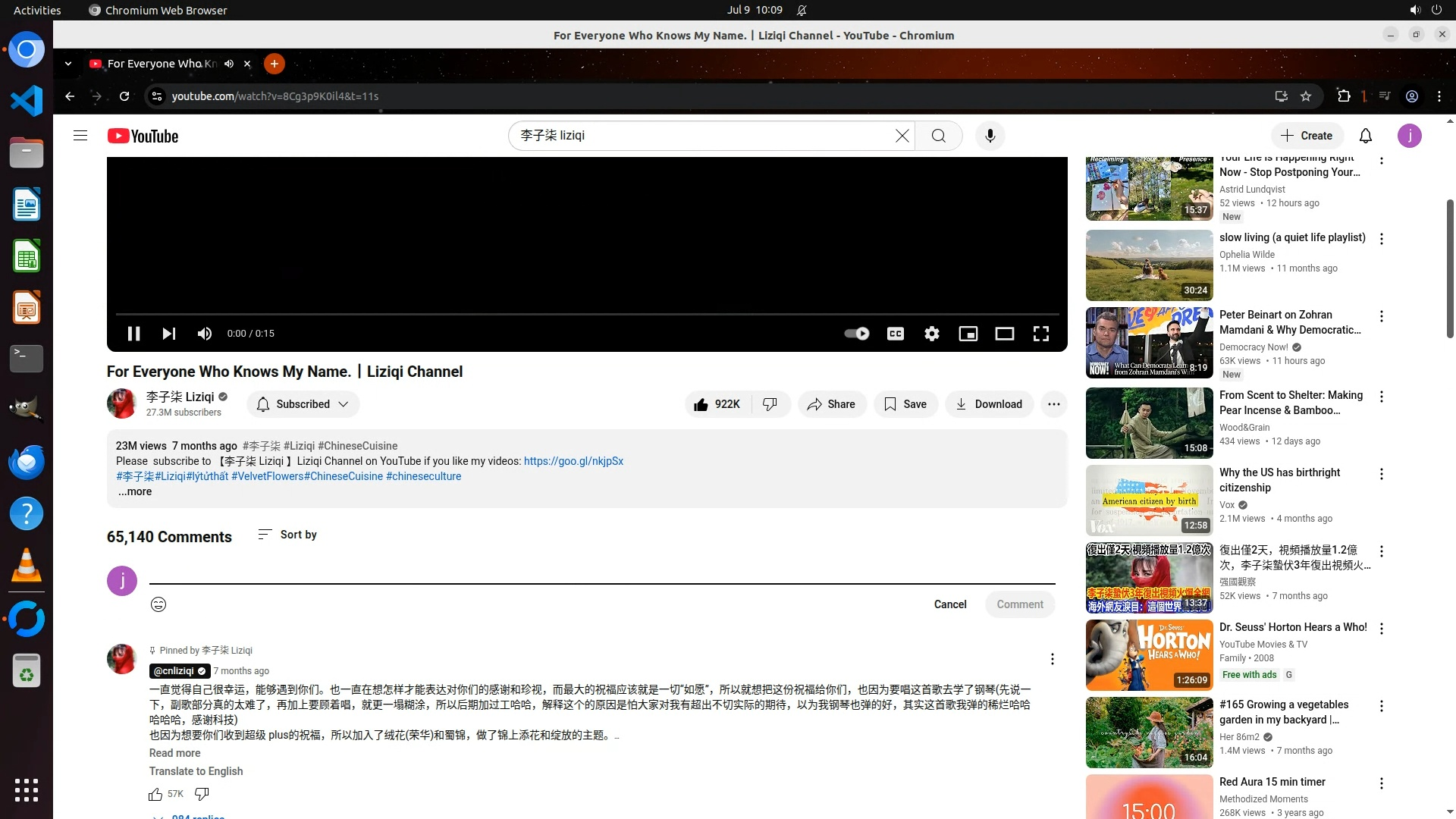Open the goo.gl/nkjpSx subscribe link
Screen dimensions: 1456x819
point(573,461)
